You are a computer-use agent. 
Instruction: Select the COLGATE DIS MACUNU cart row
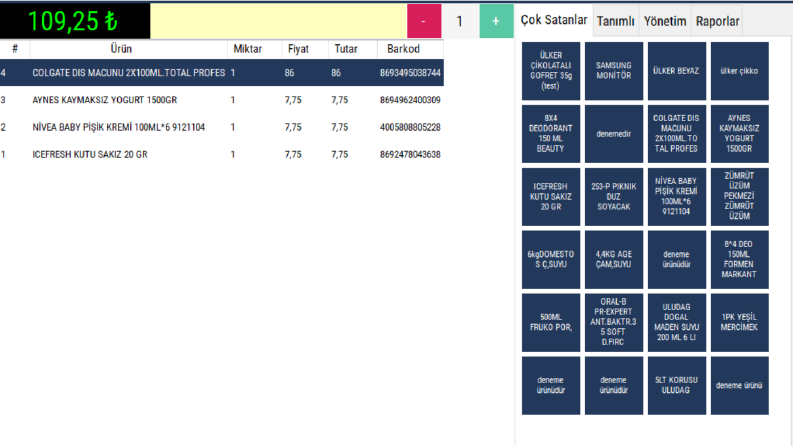click(x=222, y=73)
